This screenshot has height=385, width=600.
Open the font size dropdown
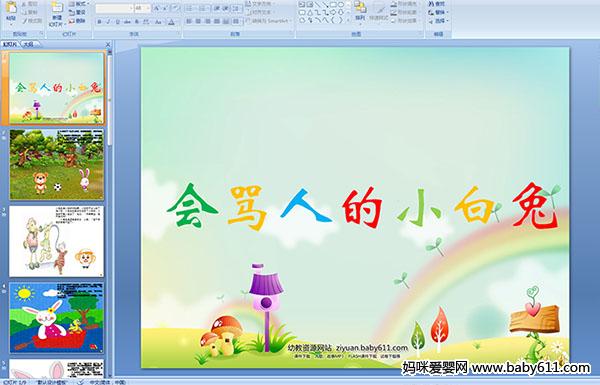pos(148,8)
